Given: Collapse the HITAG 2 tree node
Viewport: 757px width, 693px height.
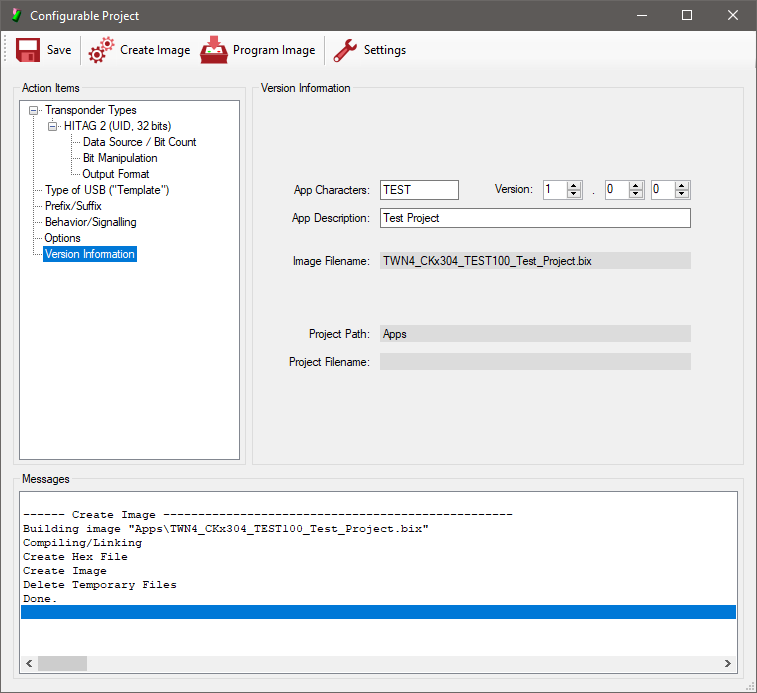Looking at the screenshot, I should coord(52,127).
